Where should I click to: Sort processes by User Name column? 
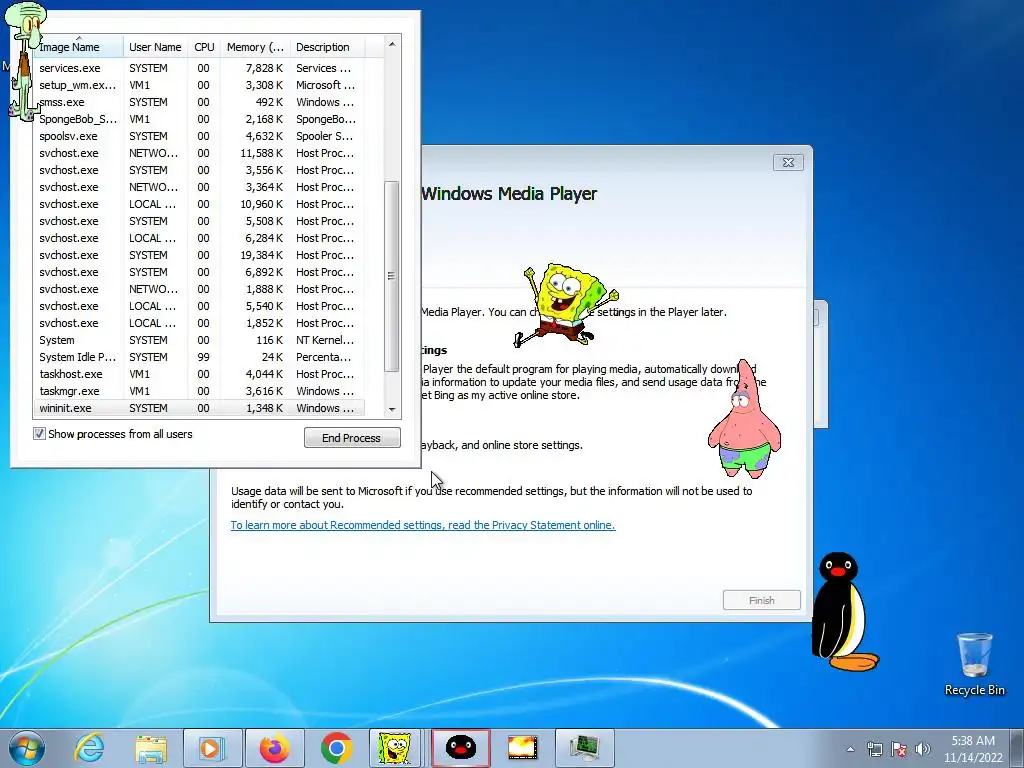coord(155,47)
